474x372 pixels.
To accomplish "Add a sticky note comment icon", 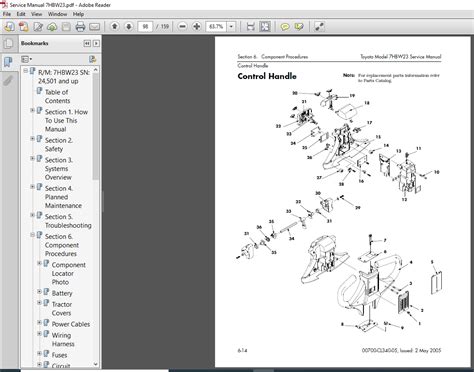I will (285, 26).
